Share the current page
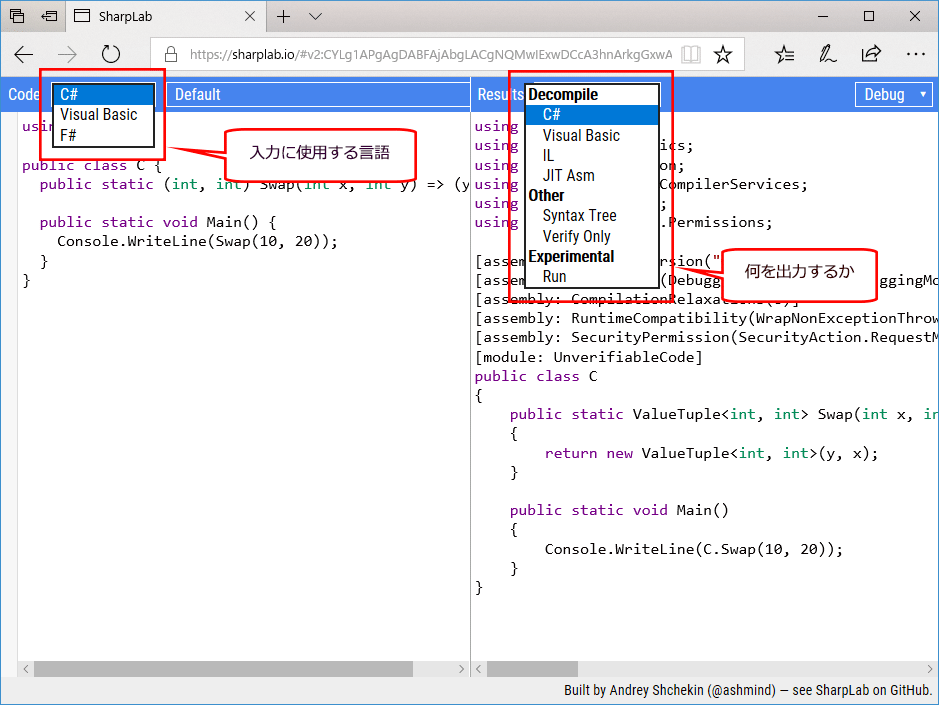Screen dimensions: 939x705 click(x=871, y=54)
